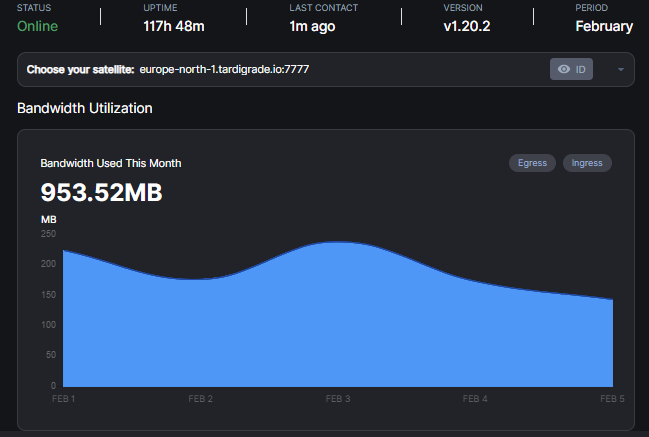Click the 953.52MB bandwidth total
The image size is (649, 437).
coord(101,192)
